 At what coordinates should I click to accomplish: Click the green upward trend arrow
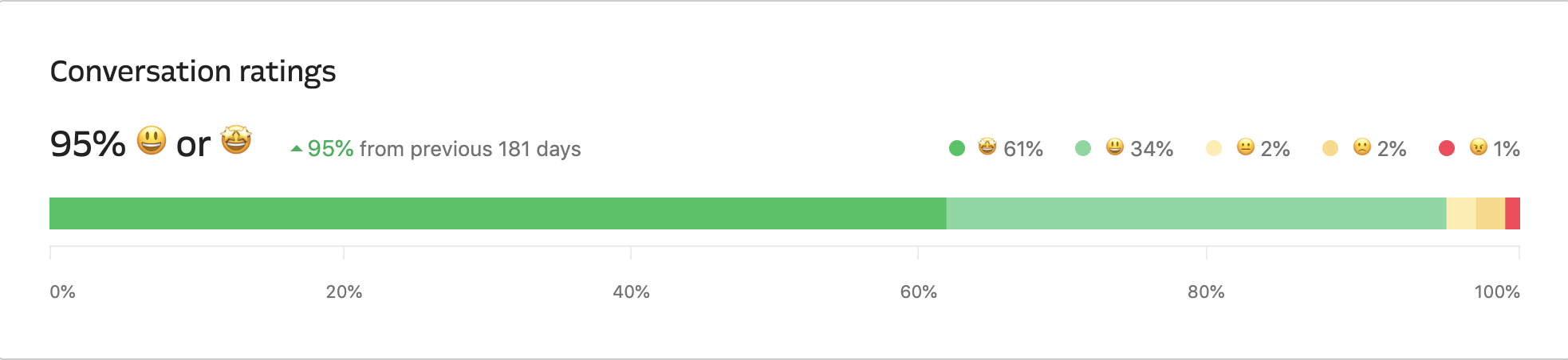297,148
